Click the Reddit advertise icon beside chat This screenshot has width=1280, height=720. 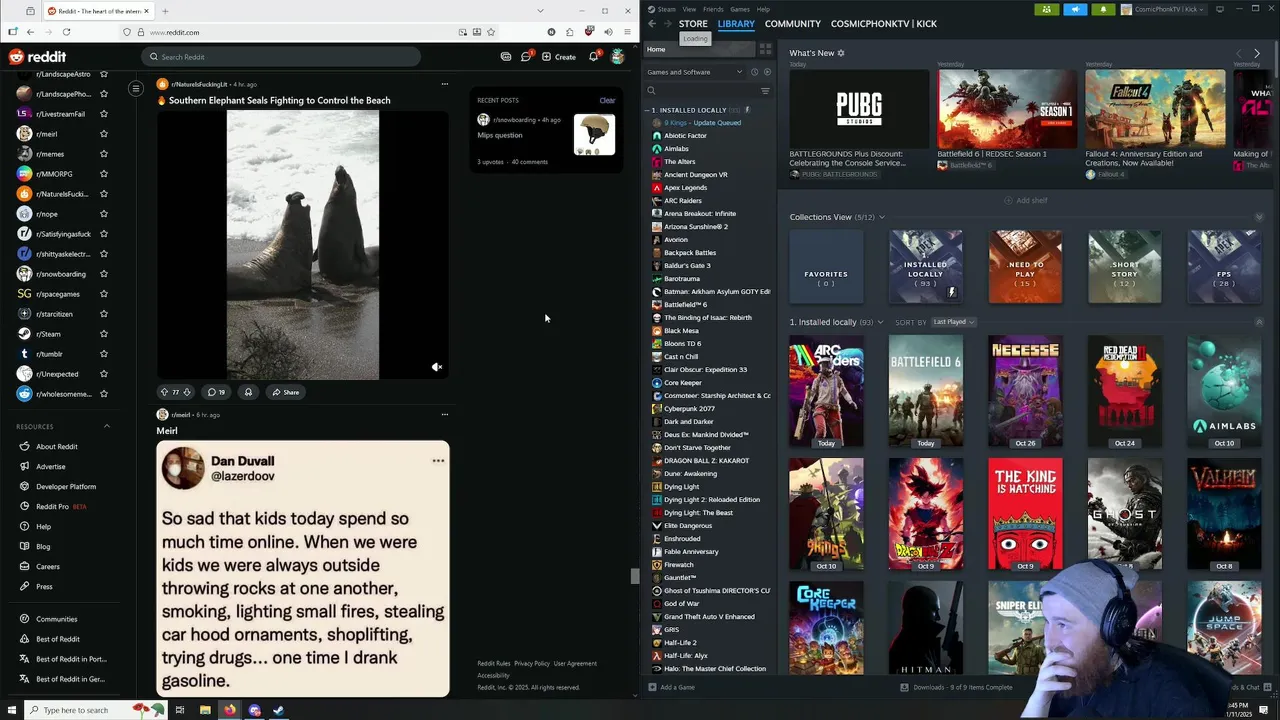point(506,57)
